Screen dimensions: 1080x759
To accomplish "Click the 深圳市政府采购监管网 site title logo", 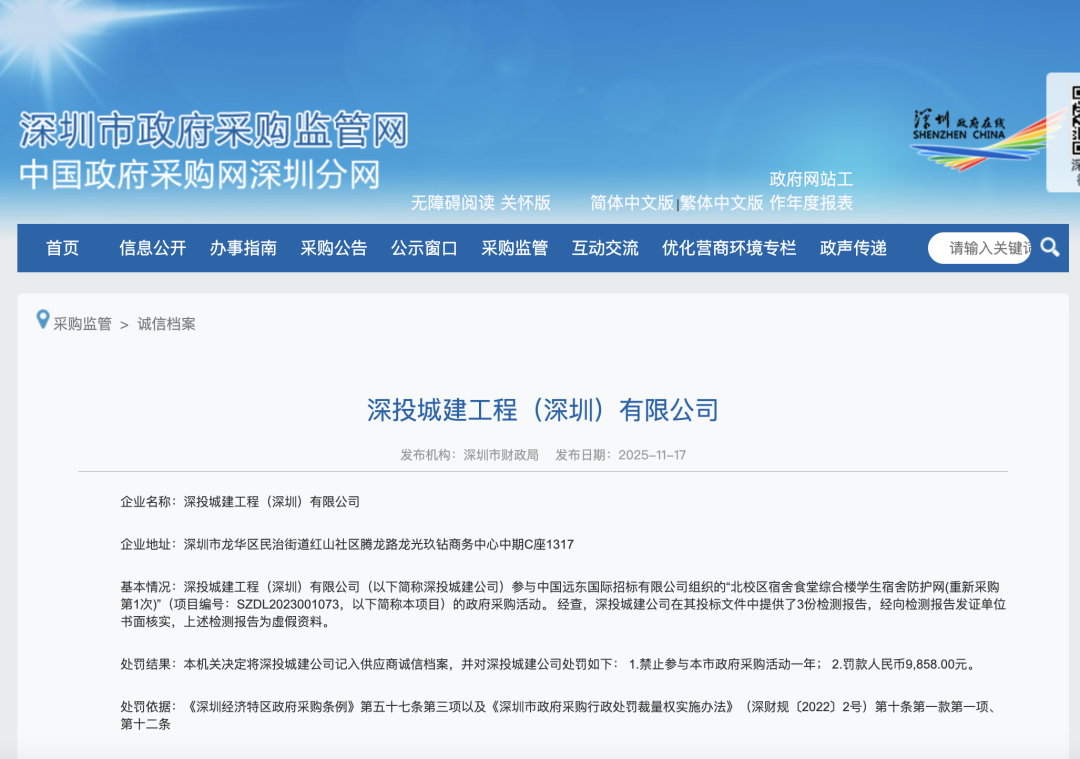I will (x=213, y=131).
